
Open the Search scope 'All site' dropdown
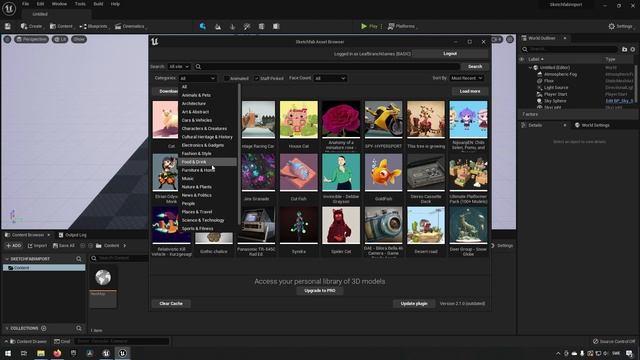179,67
